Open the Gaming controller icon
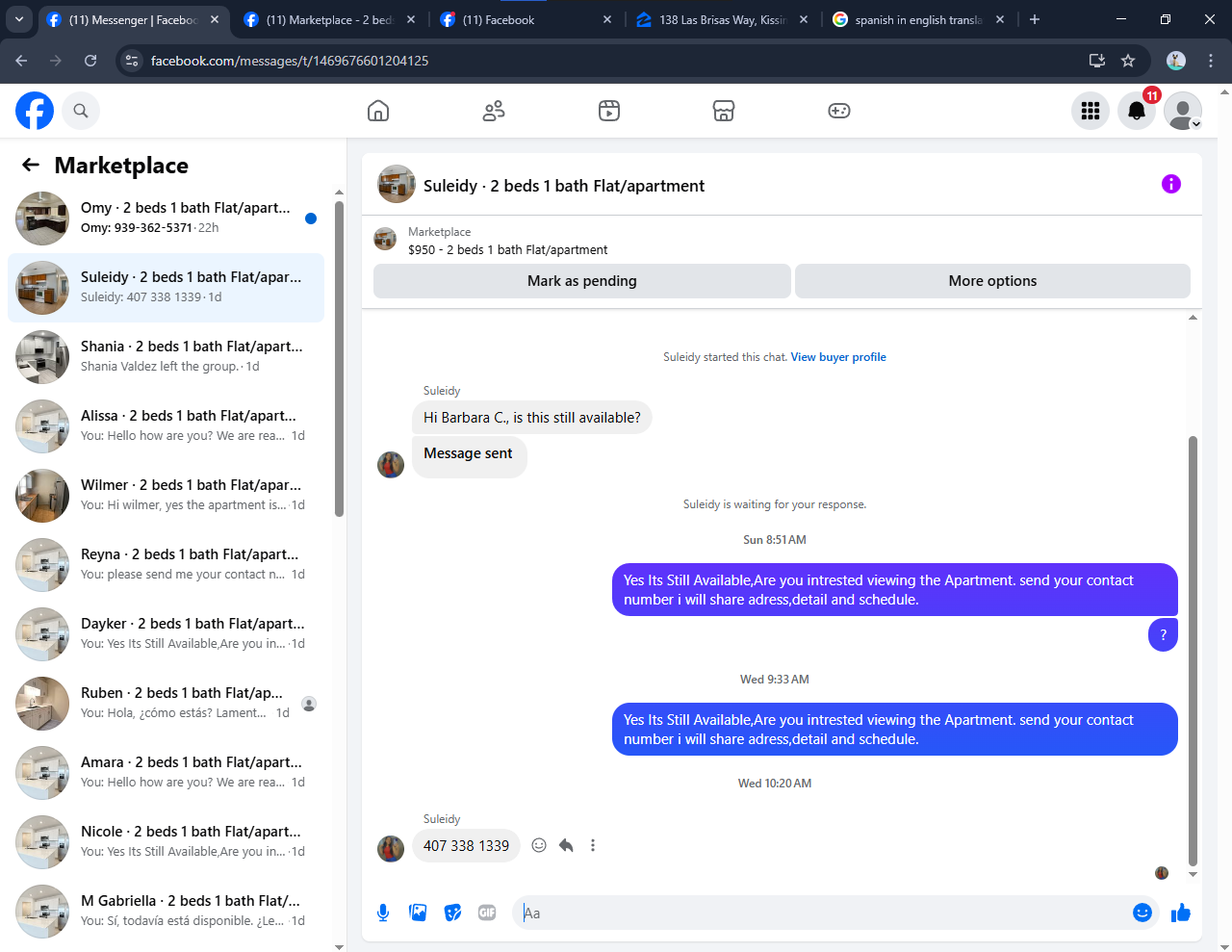The height and width of the screenshot is (952, 1232). (839, 111)
